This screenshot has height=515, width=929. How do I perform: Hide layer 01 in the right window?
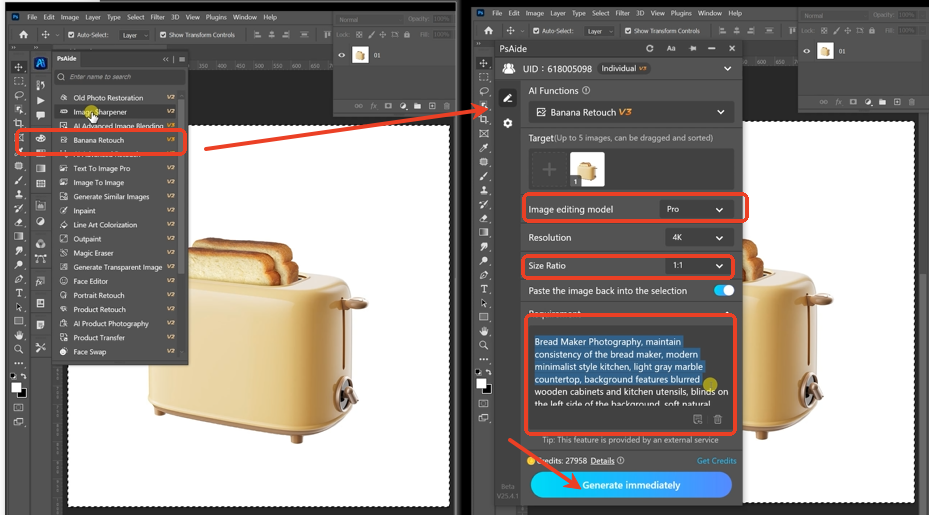806,51
